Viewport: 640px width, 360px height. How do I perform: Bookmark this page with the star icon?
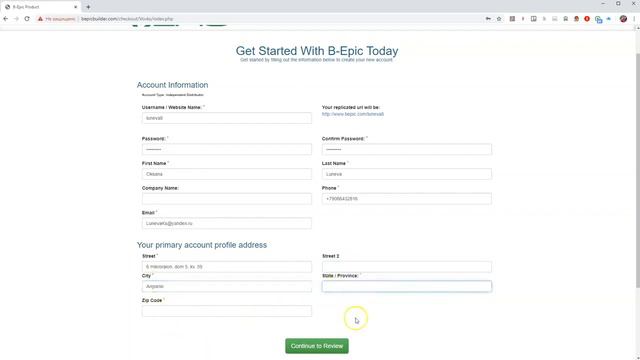(x=499, y=19)
